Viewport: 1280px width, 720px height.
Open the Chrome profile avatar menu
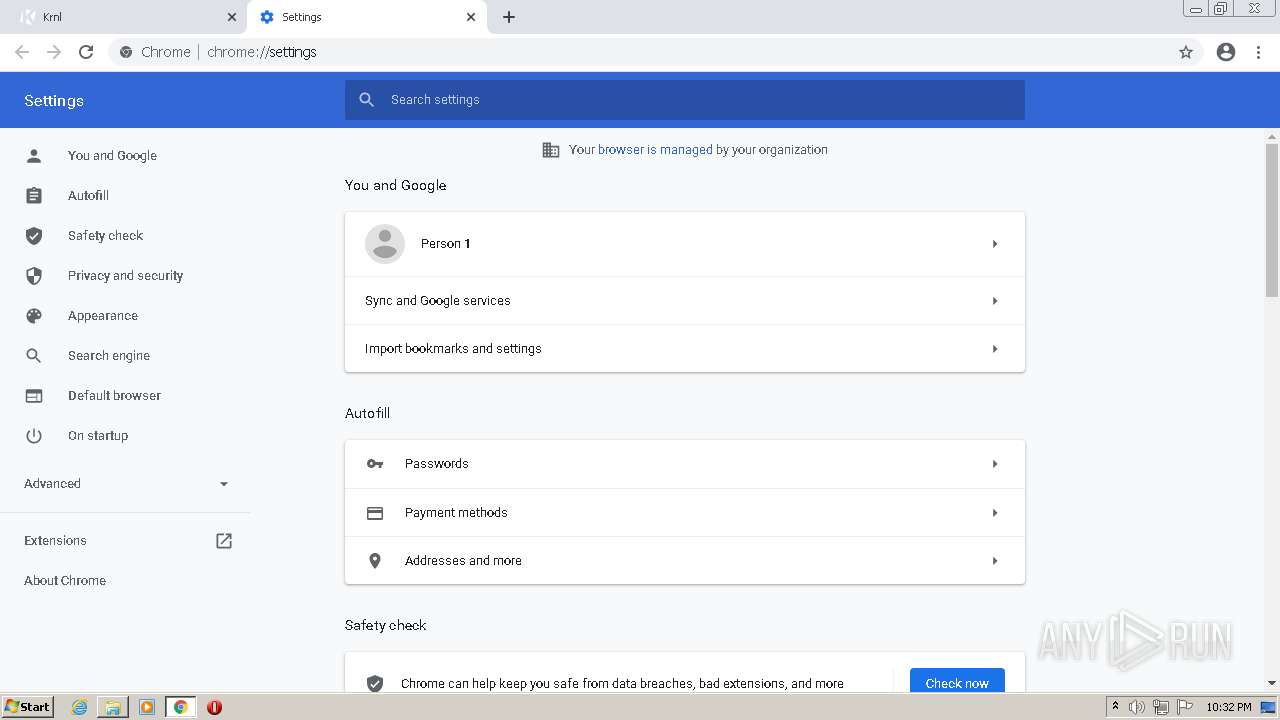pyautogui.click(x=1226, y=52)
